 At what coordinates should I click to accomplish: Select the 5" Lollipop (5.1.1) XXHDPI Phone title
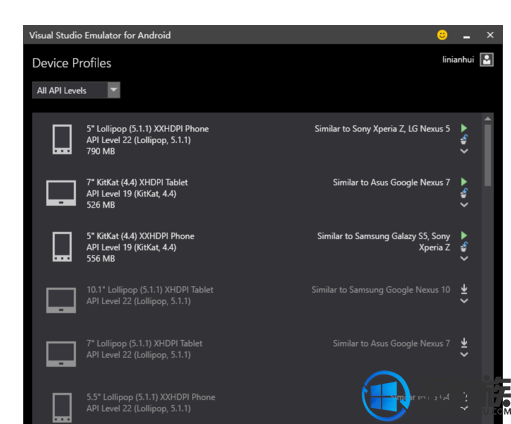coord(148,129)
